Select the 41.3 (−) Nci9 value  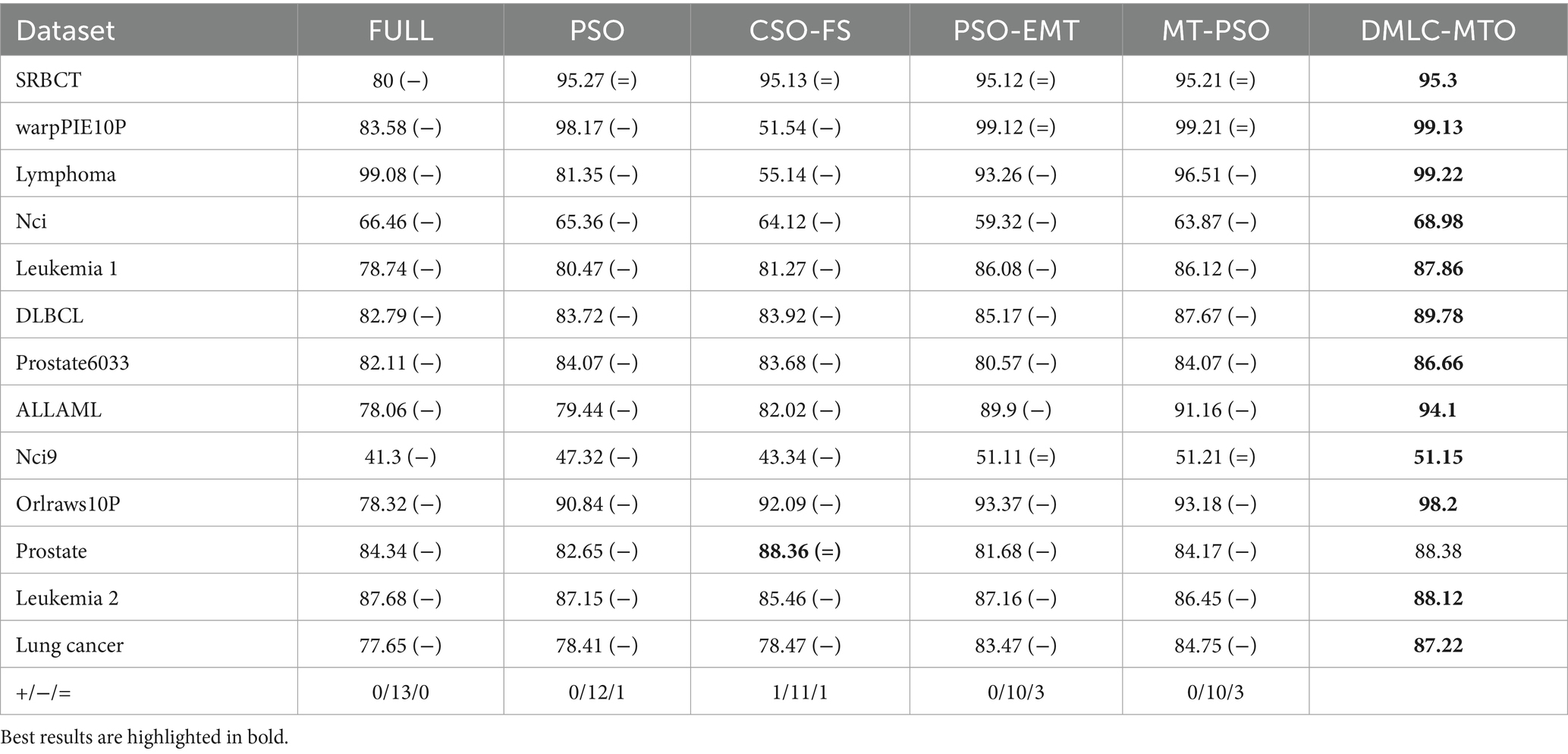(401, 457)
